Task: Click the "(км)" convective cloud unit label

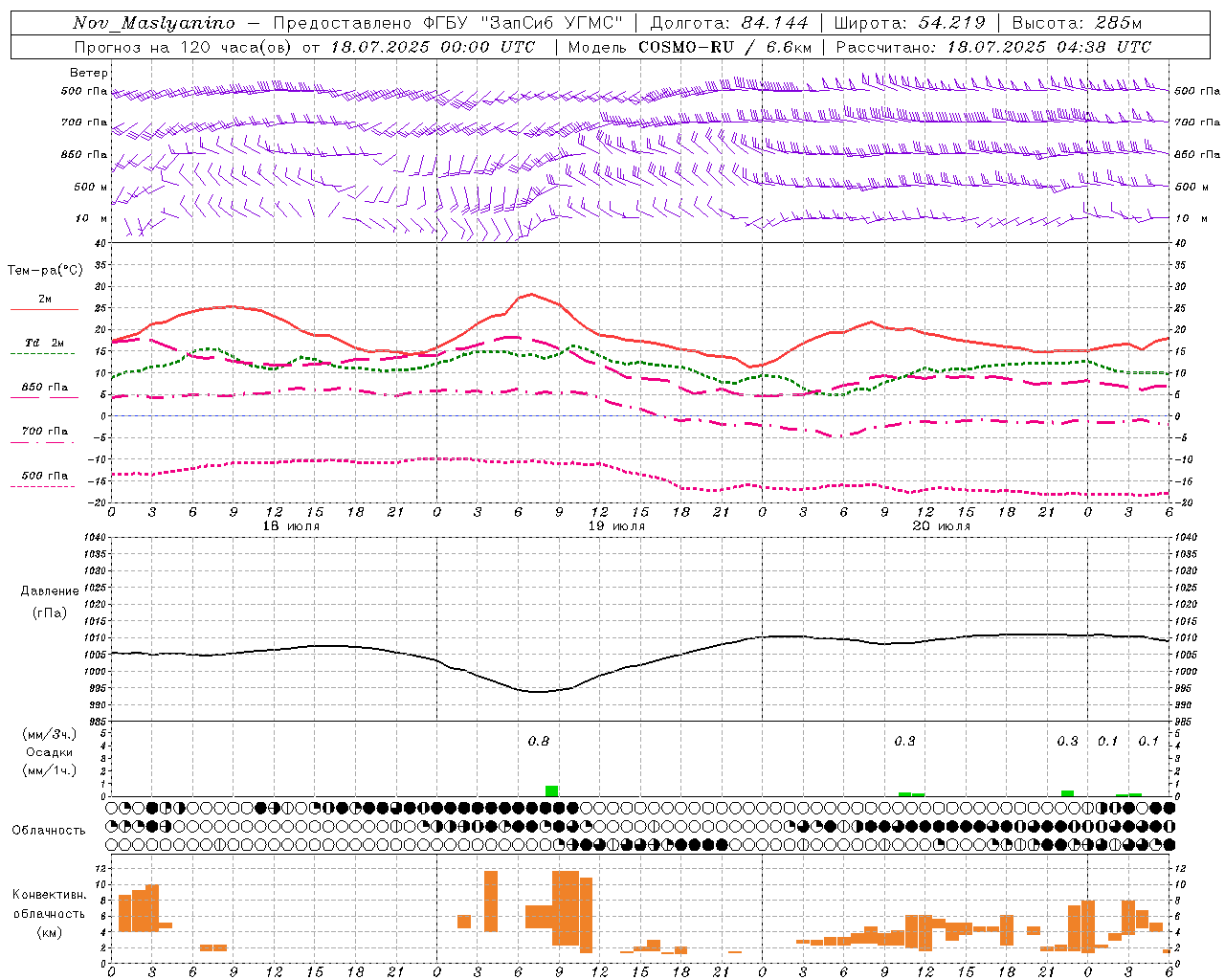Action: [x=50, y=932]
